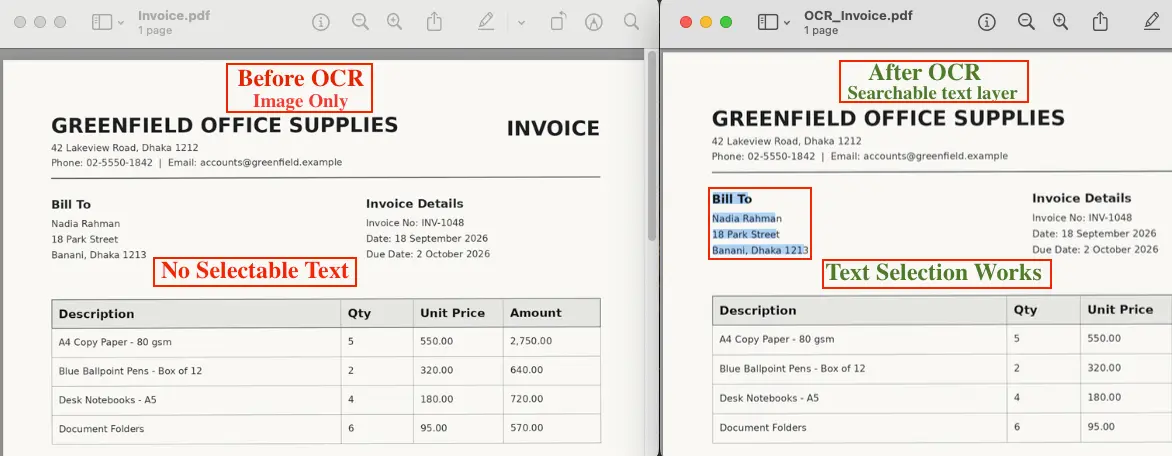Zoom out in the Invoice.pdf window
The height and width of the screenshot is (456, 1172).
[360, 22]
